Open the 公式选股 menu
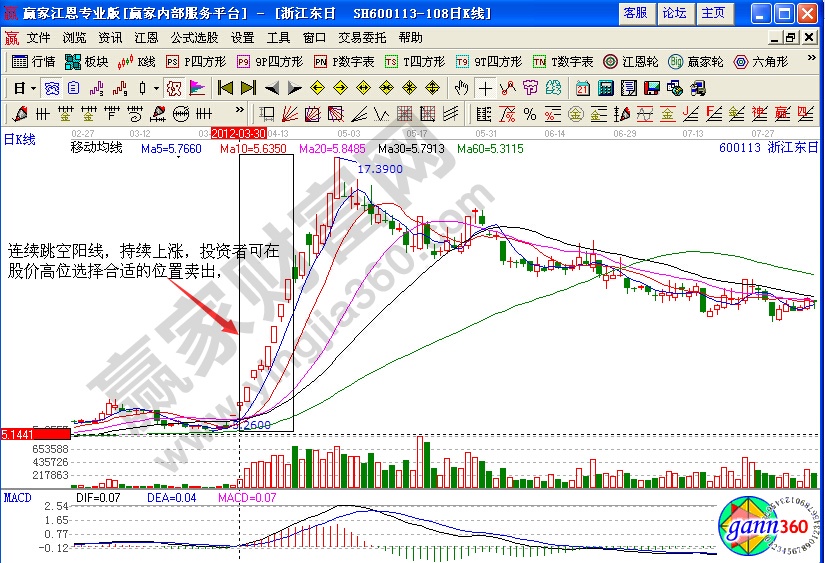The height and width of the screenshot is (563, 825). 193,38
